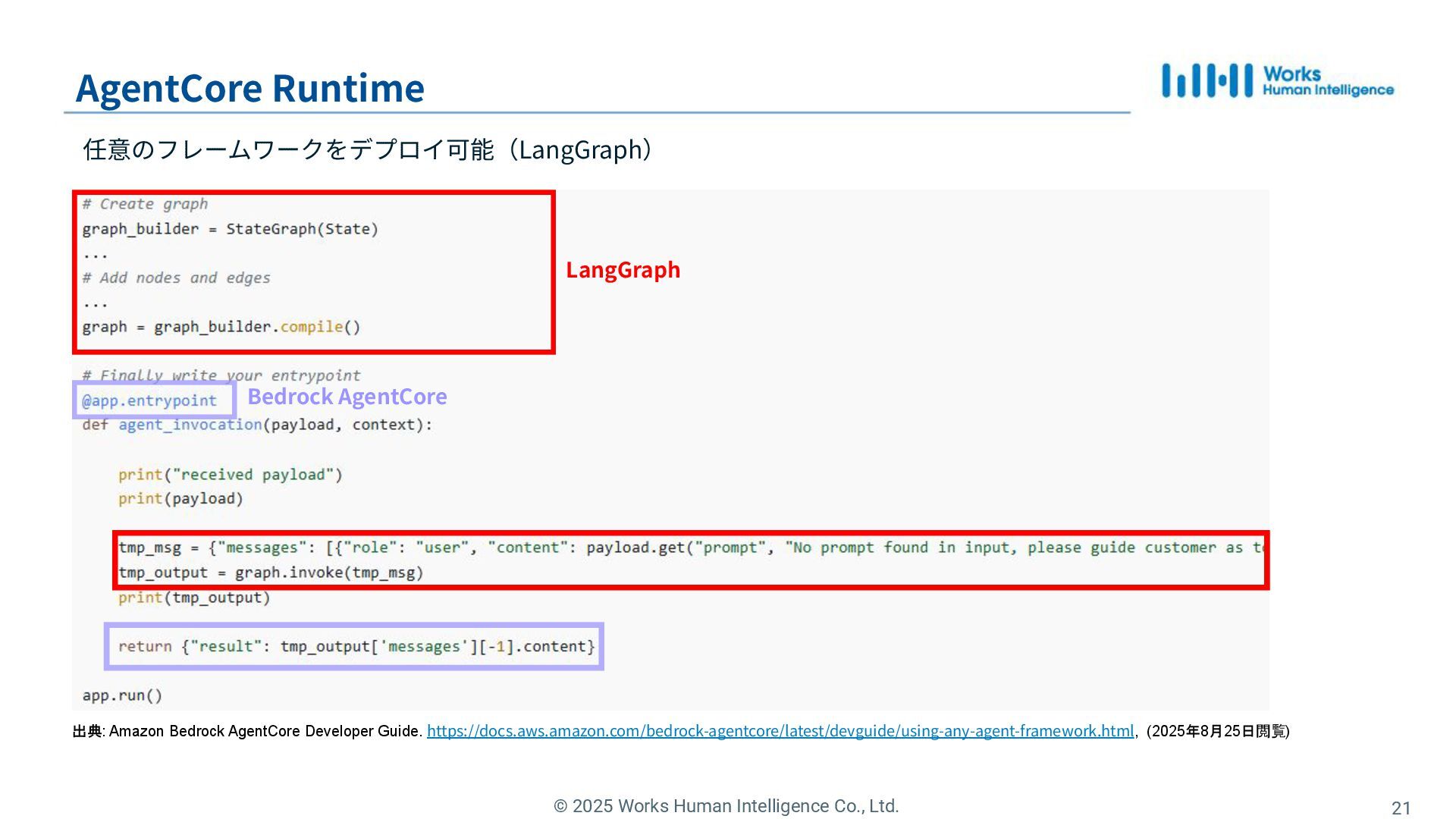Click the © 2025 Works Human Intelligence footer

(726, 806)
